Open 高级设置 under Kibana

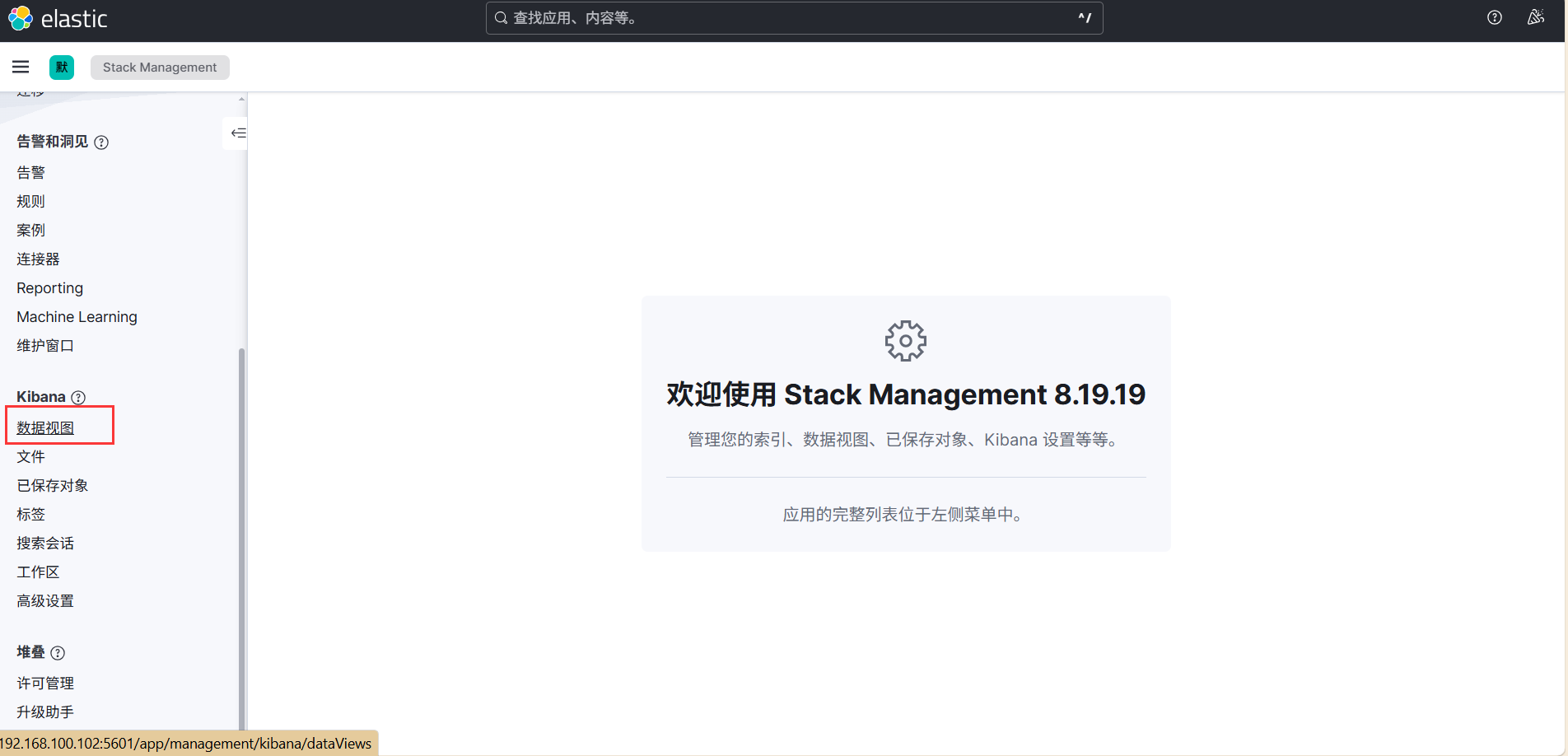45,601
